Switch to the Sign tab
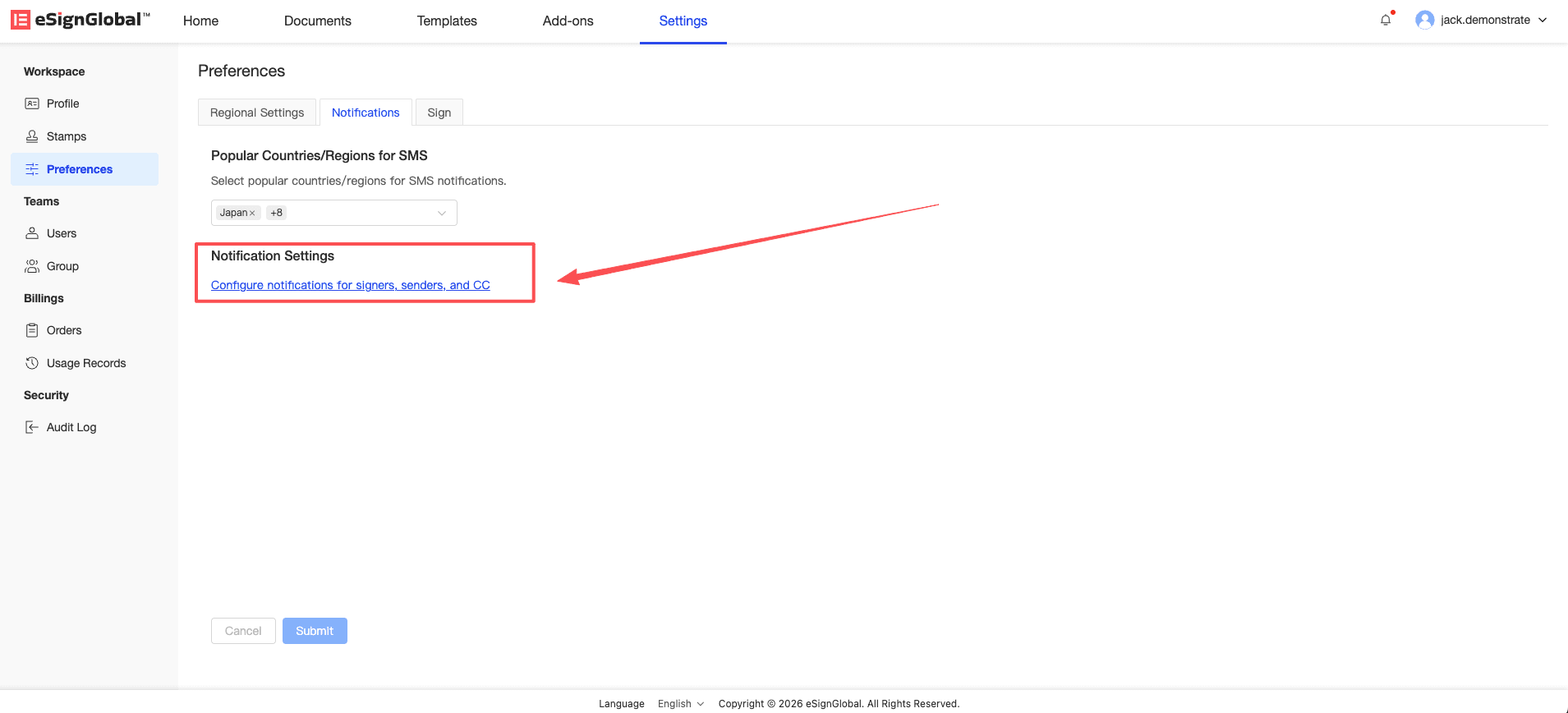Image resolution: width=1568 pixels, height=713 pixels. 439,113
